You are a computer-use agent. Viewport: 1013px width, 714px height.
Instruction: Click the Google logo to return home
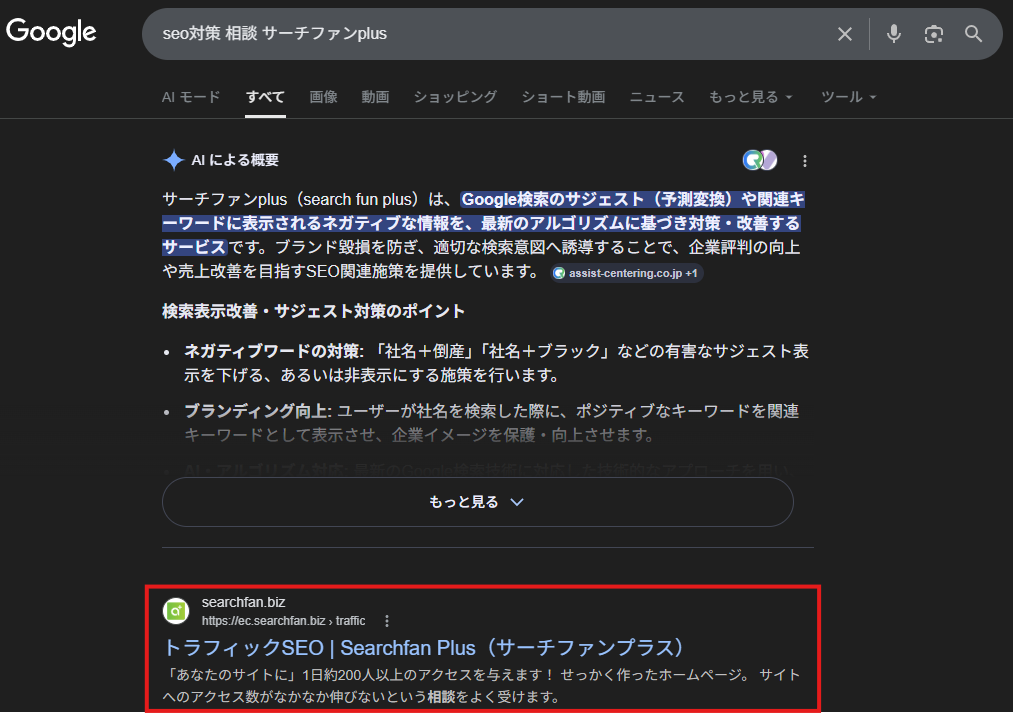(x=51, y=32)
